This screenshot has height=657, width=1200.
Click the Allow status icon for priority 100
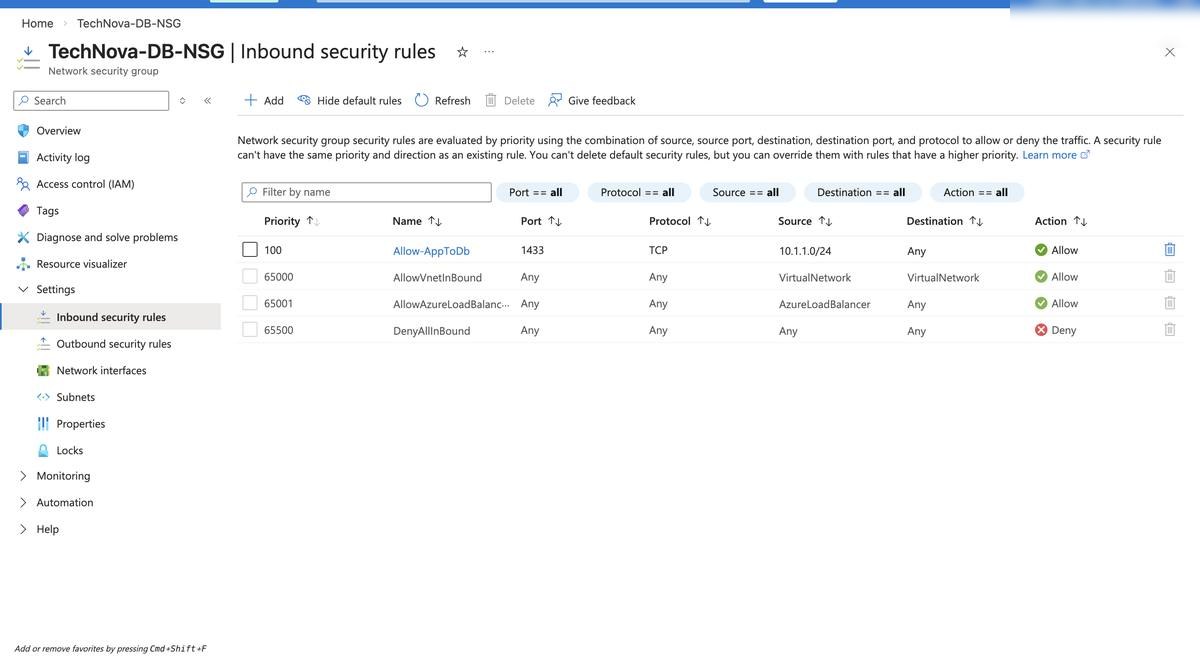[x=1041, y=250]
